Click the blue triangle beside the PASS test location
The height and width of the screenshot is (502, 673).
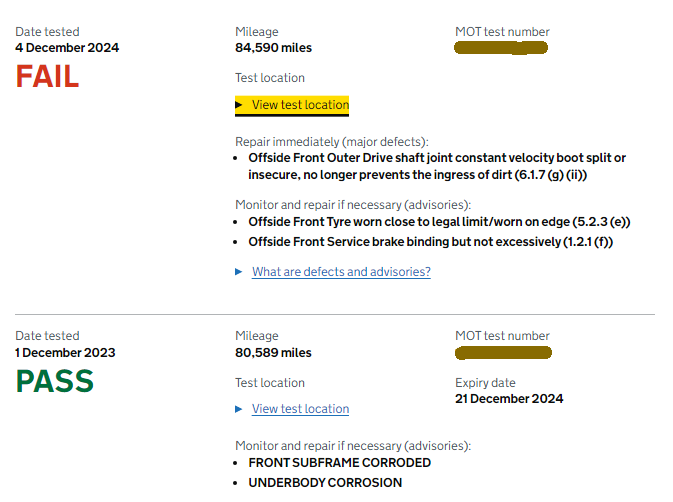239,409
